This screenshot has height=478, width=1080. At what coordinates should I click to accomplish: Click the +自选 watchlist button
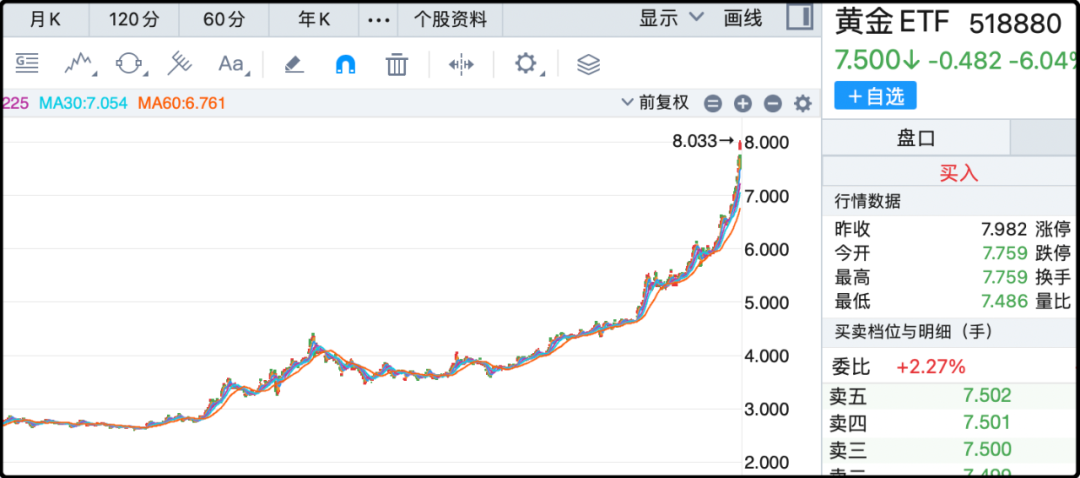click(875, 96)
